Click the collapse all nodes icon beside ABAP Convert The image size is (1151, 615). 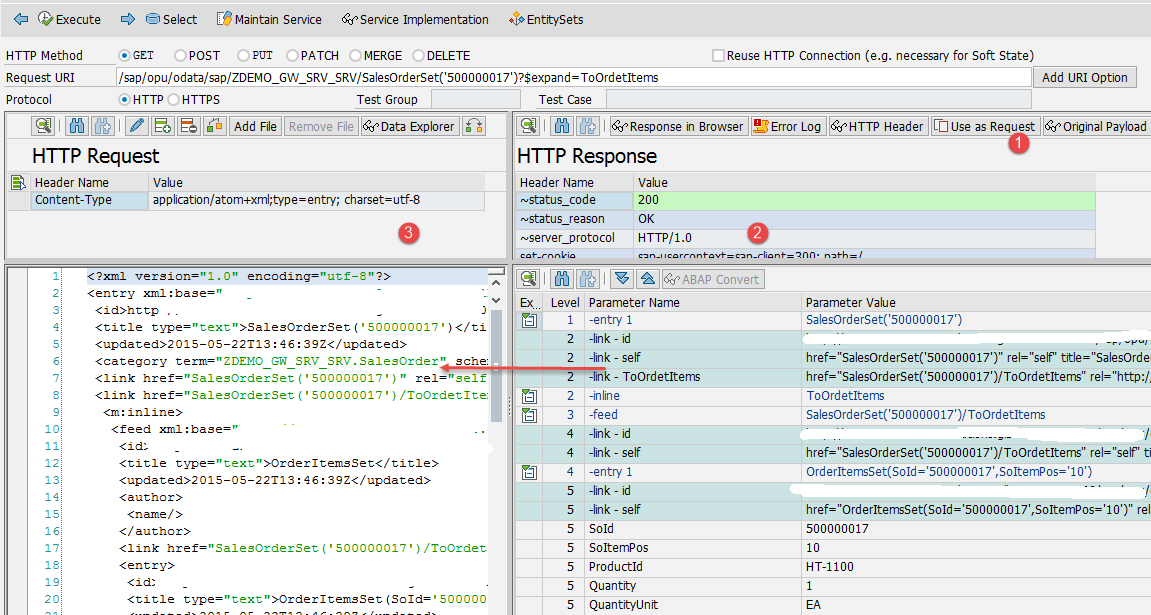coord(647,279)
